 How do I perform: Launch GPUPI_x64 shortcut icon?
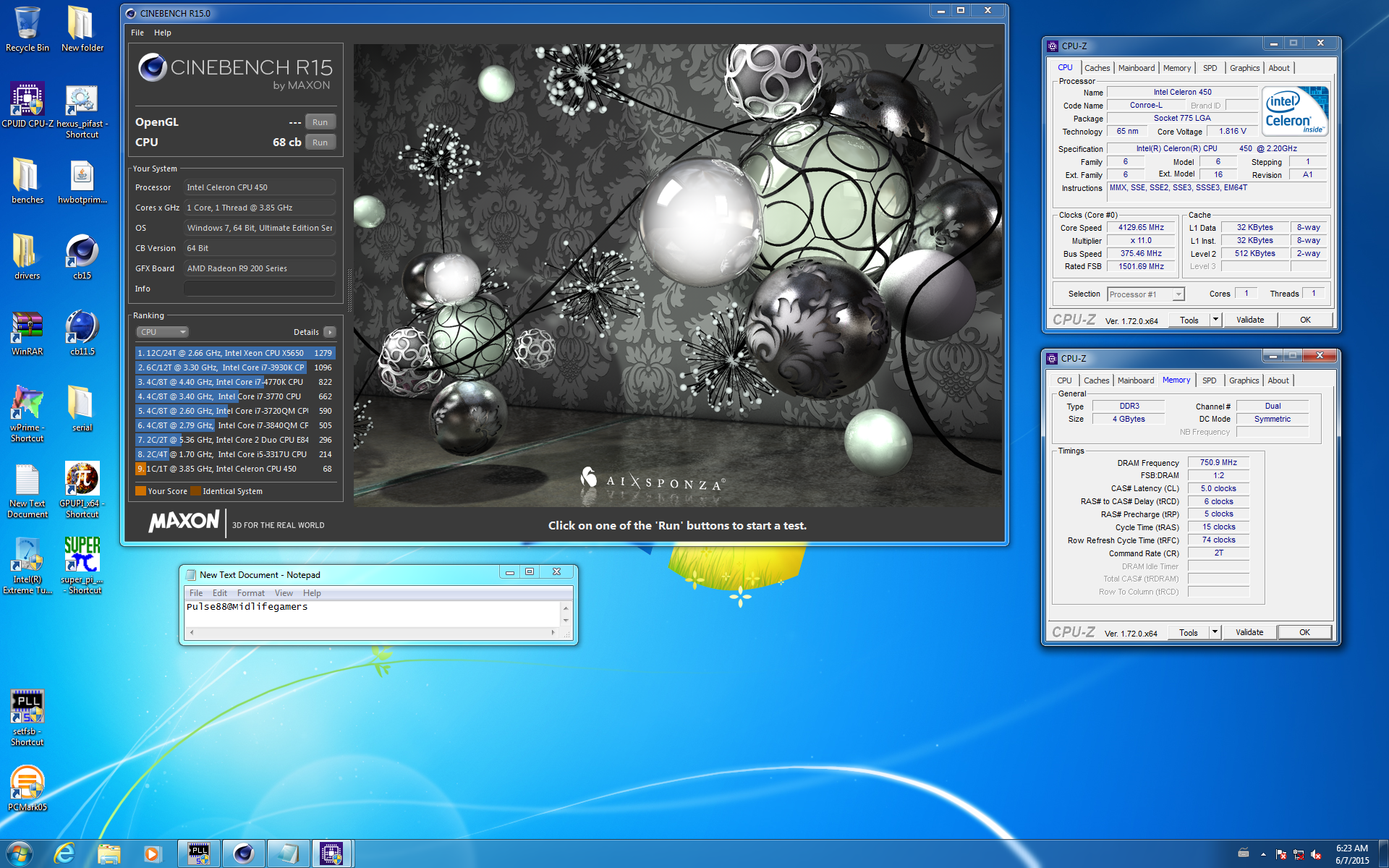(x=82, y=490)
